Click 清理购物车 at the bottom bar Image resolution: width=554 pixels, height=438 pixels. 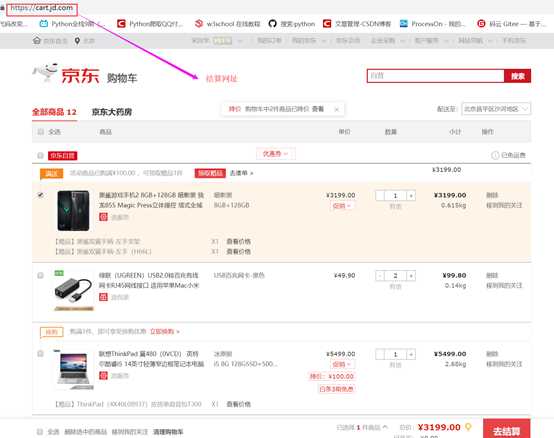168,432
